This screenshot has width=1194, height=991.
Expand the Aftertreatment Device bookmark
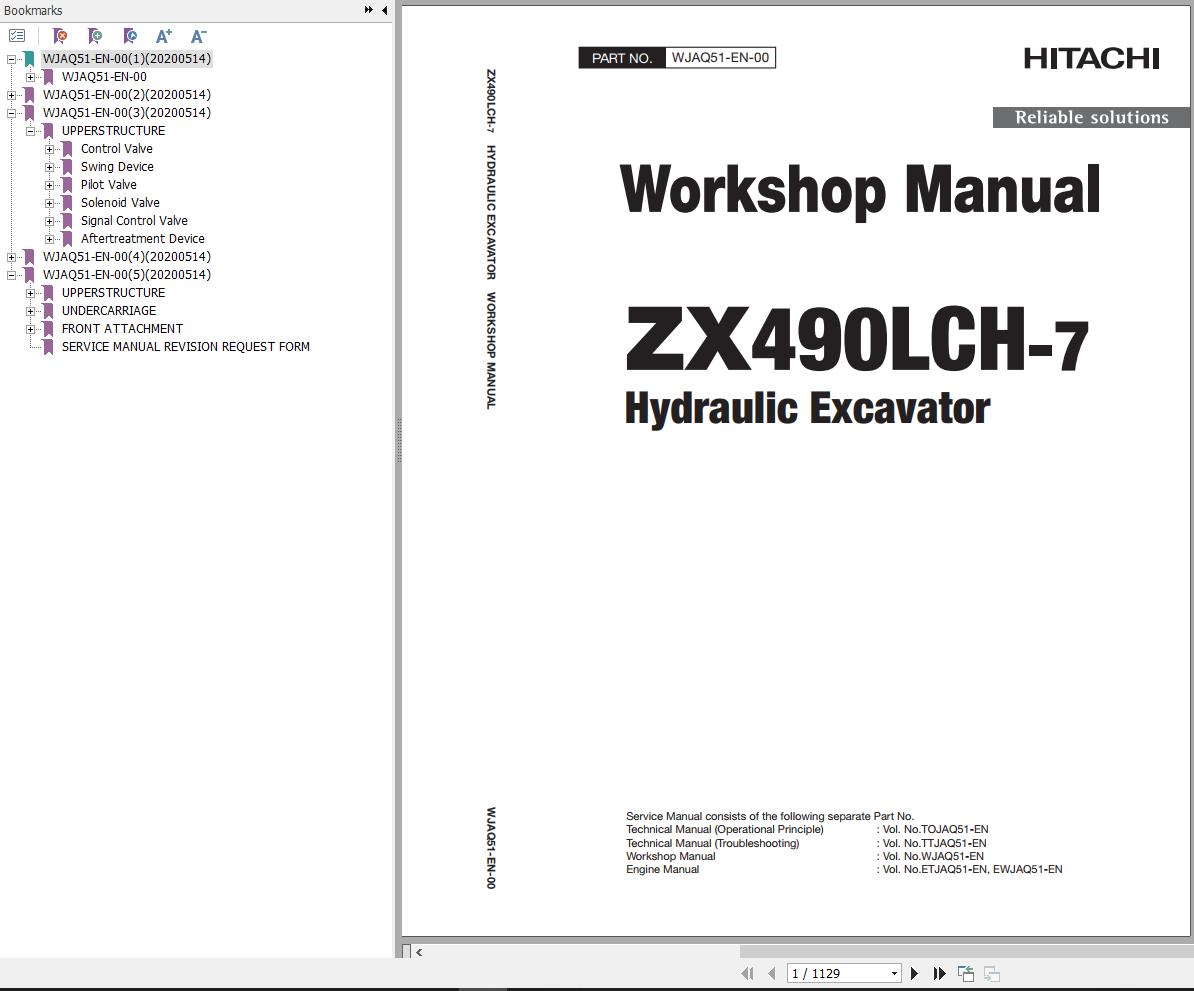tap(49, 239)
